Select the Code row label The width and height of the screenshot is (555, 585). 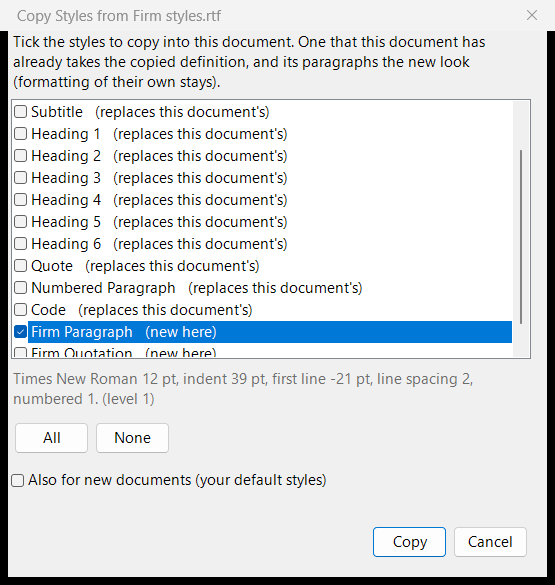(142, 310)
